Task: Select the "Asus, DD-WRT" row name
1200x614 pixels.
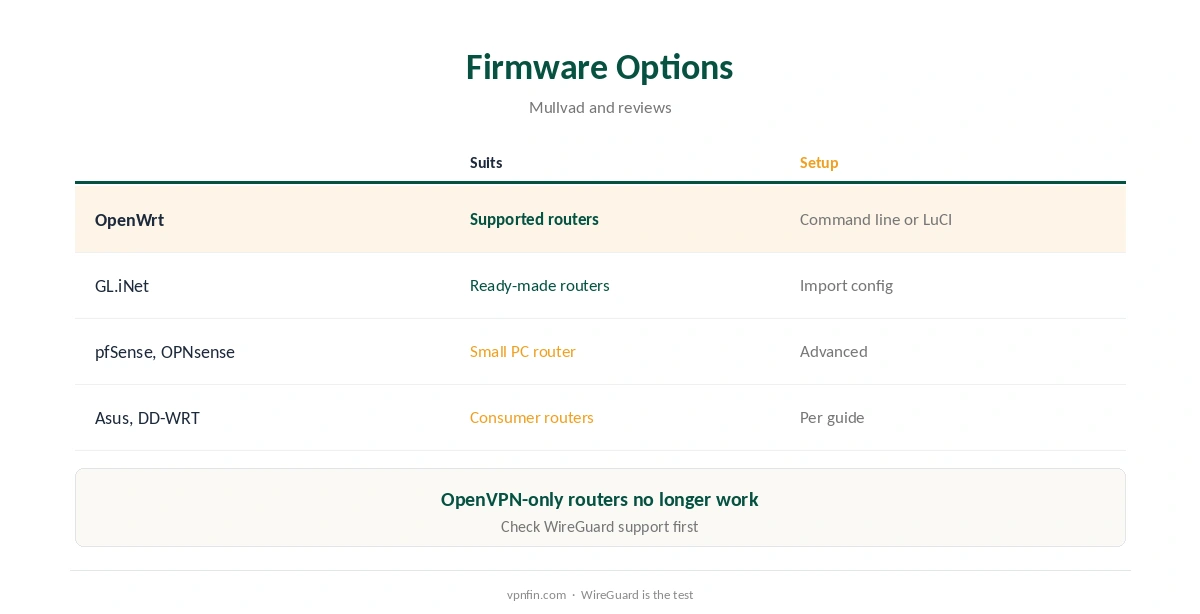Action: (x=147, y=418)
